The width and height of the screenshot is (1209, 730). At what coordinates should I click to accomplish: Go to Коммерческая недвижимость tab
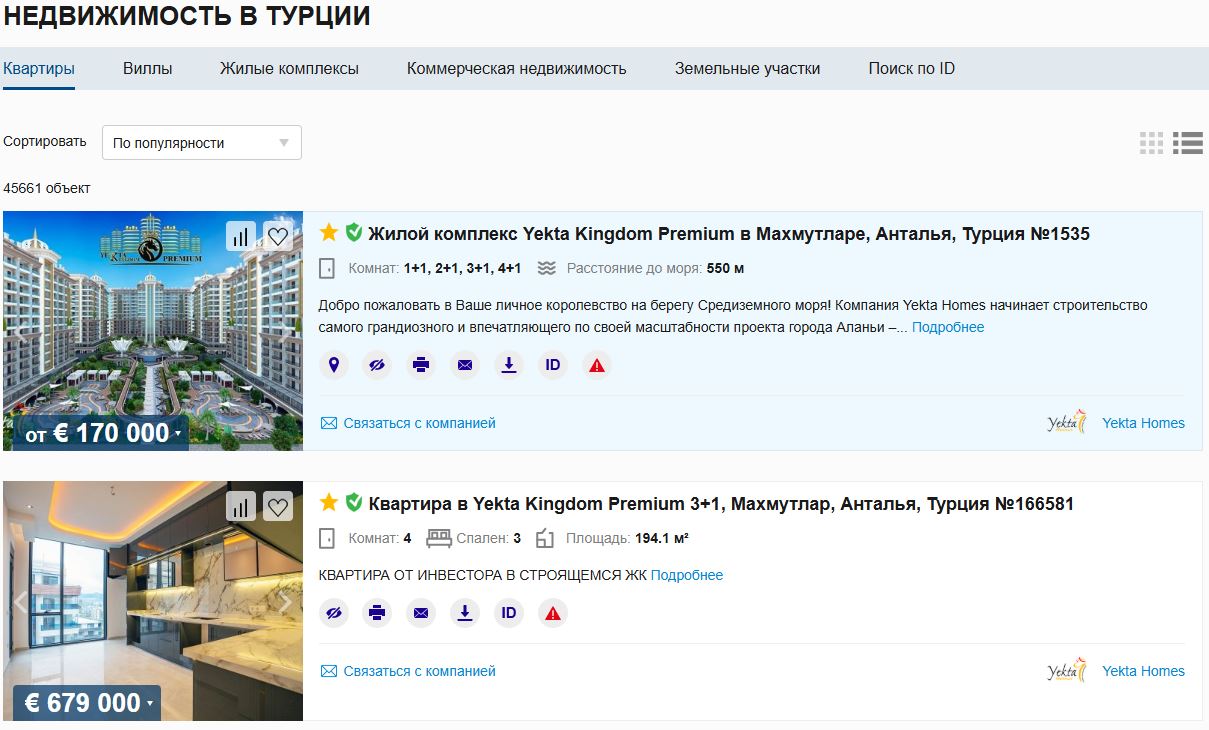(516, 69)
